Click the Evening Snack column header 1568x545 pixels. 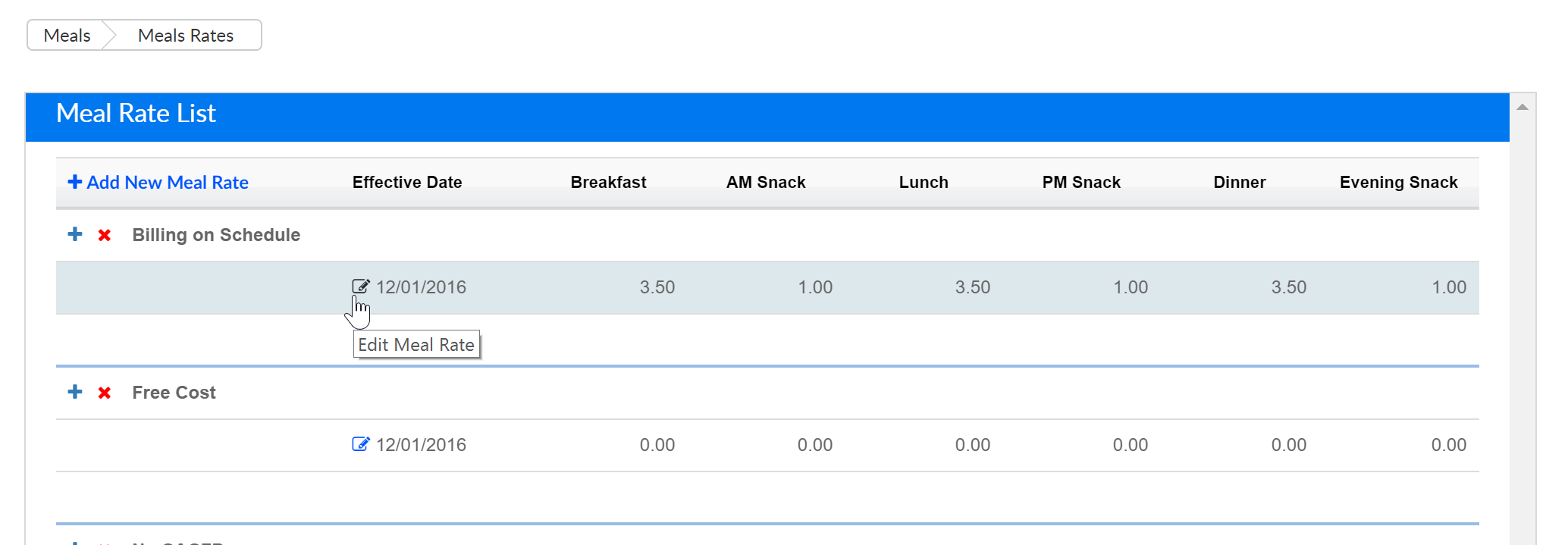pos(1398,182)
